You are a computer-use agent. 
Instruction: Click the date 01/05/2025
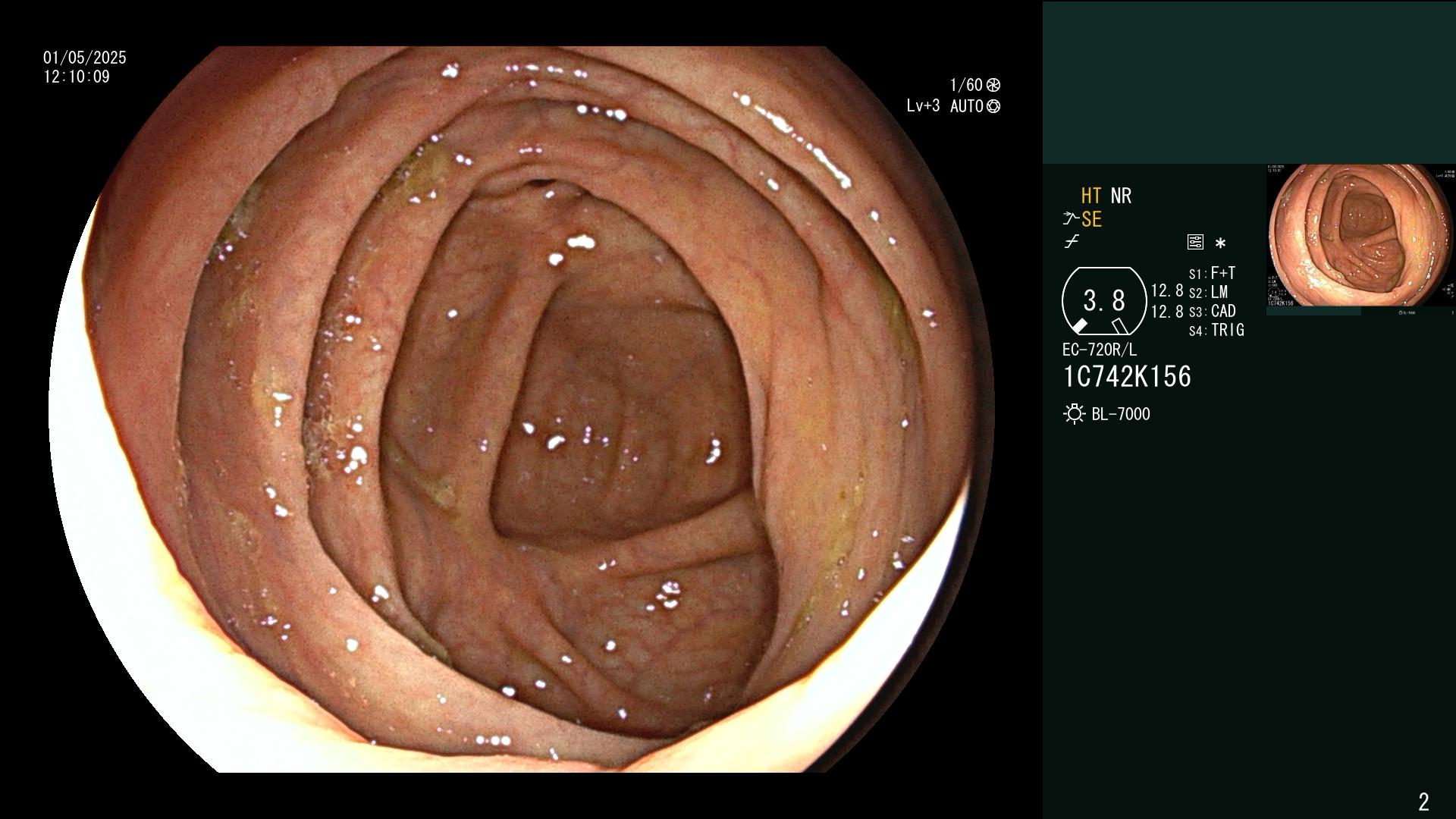pos(85,58)
